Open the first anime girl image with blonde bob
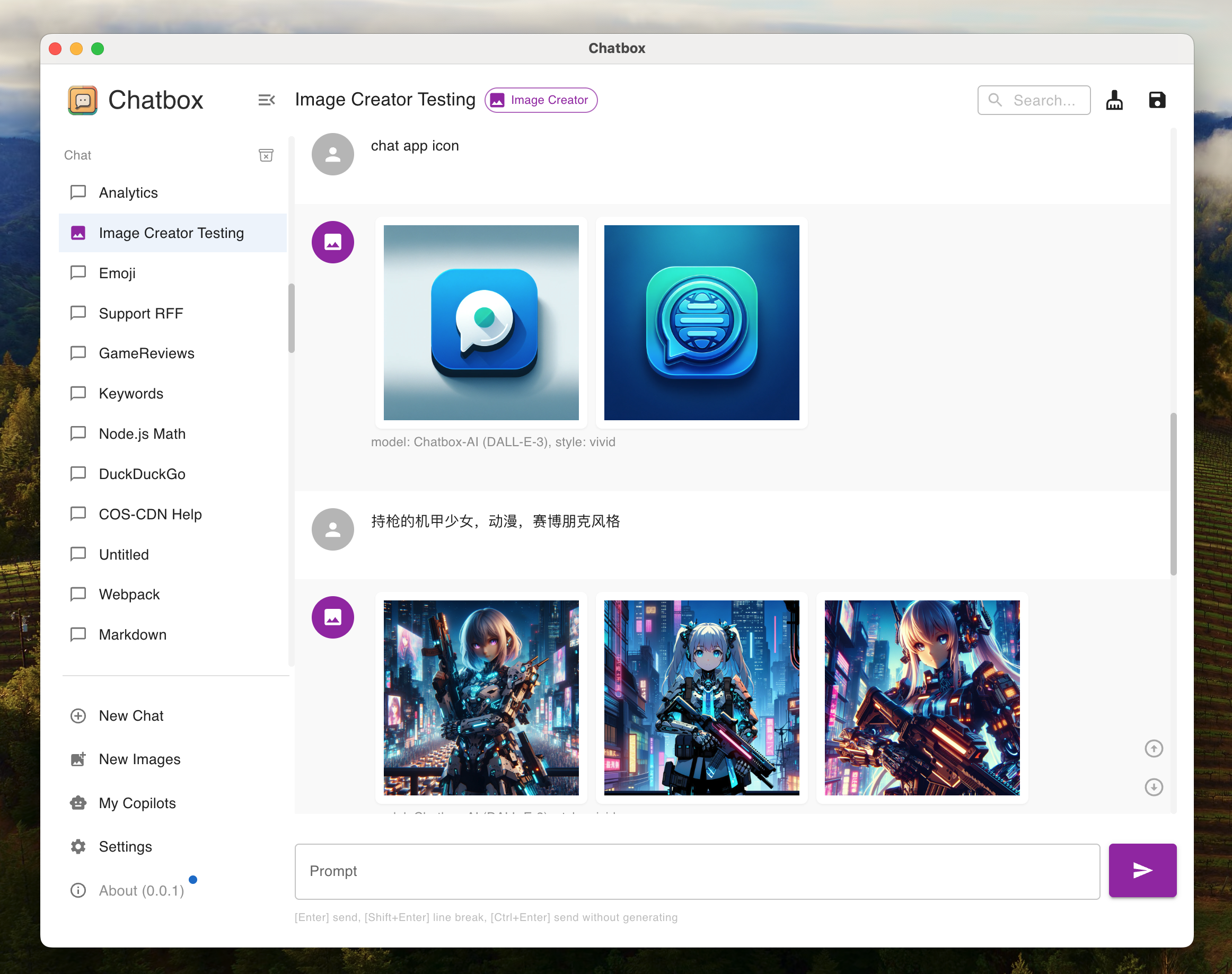The width and height of the screenshot is (1232, 974). point(481,697)
